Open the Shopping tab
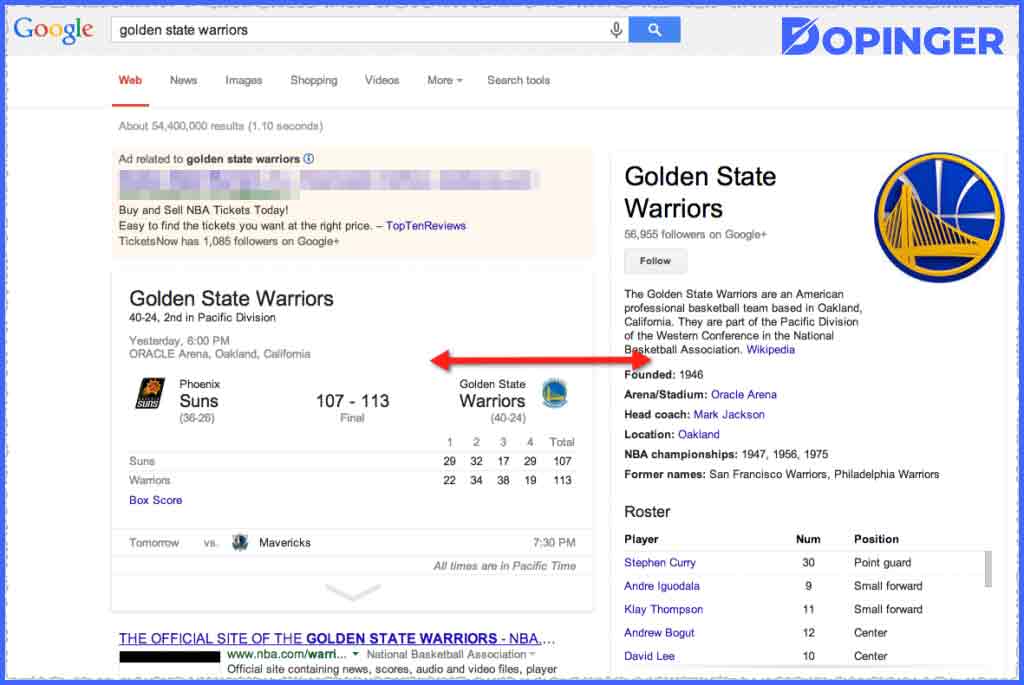Screen dimensions: 1024x685 coord(313,80)
